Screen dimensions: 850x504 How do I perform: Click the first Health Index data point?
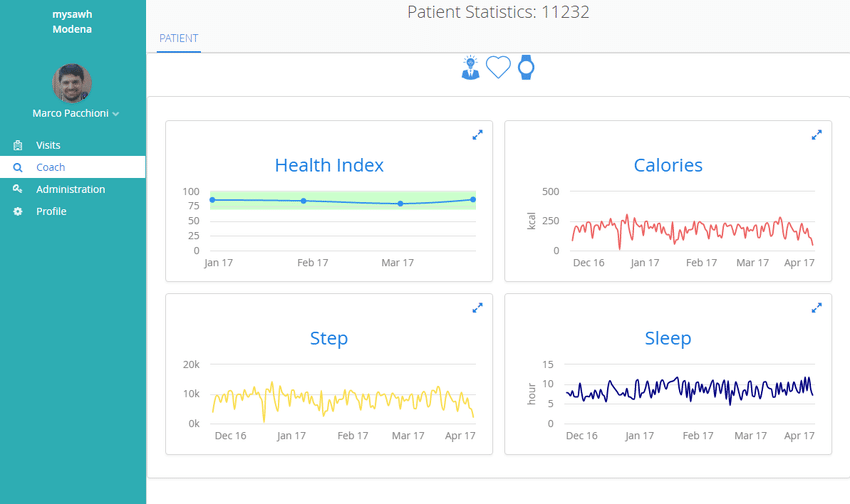pyautogui.click(x=212, y=200)
